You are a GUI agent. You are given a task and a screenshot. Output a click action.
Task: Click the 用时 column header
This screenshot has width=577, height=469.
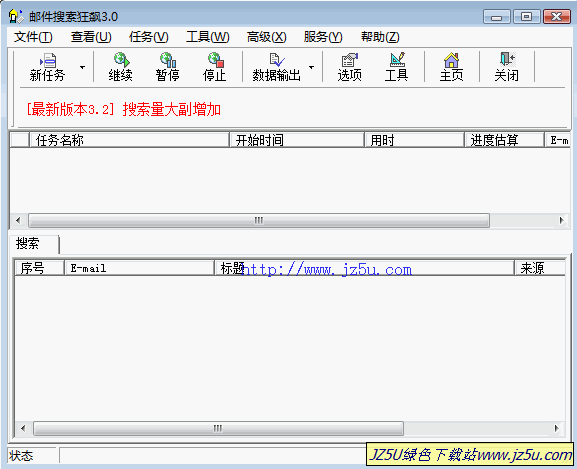click(x=414, y=140)
